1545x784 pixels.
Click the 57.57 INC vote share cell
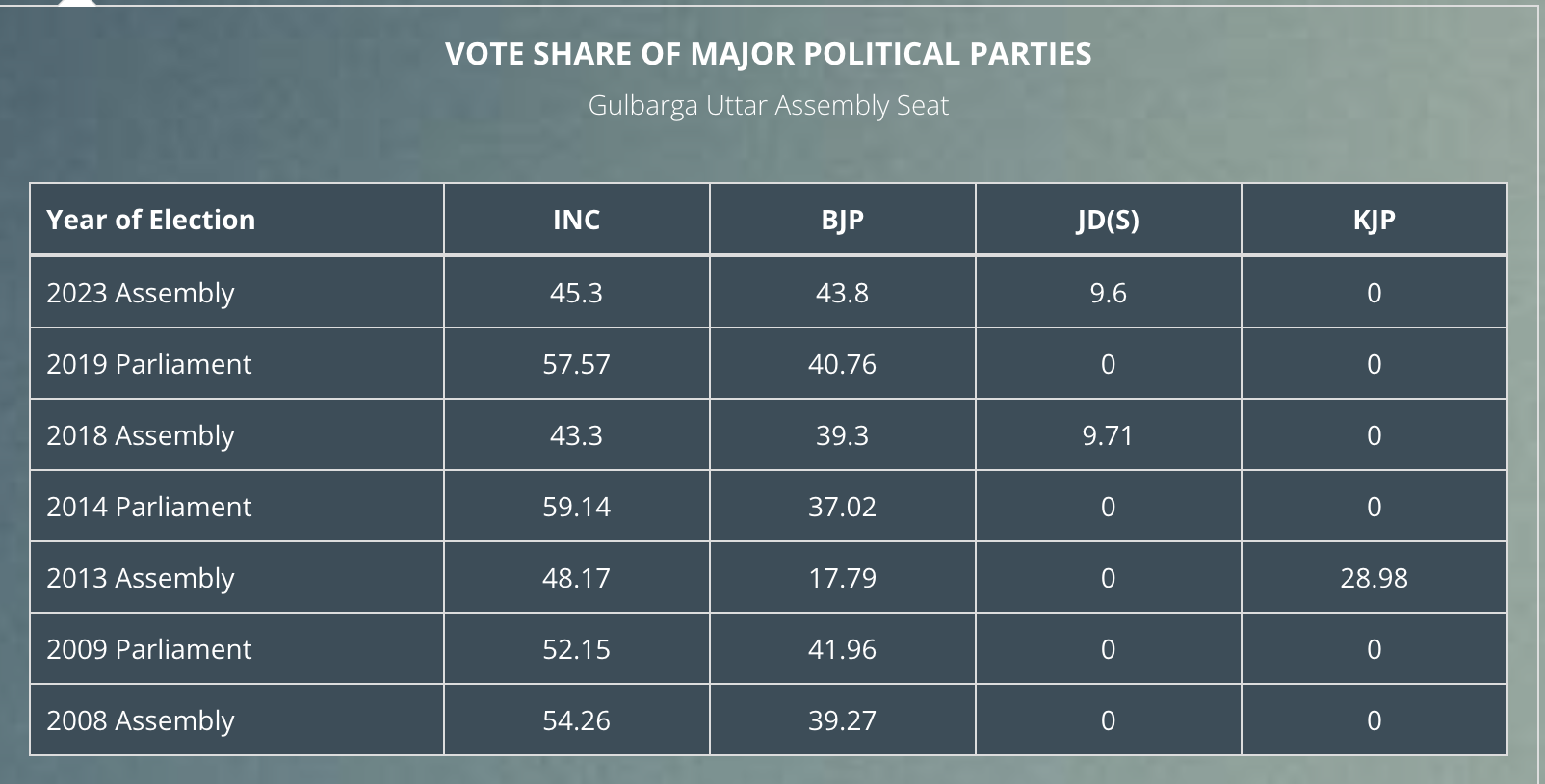[576, 364]
